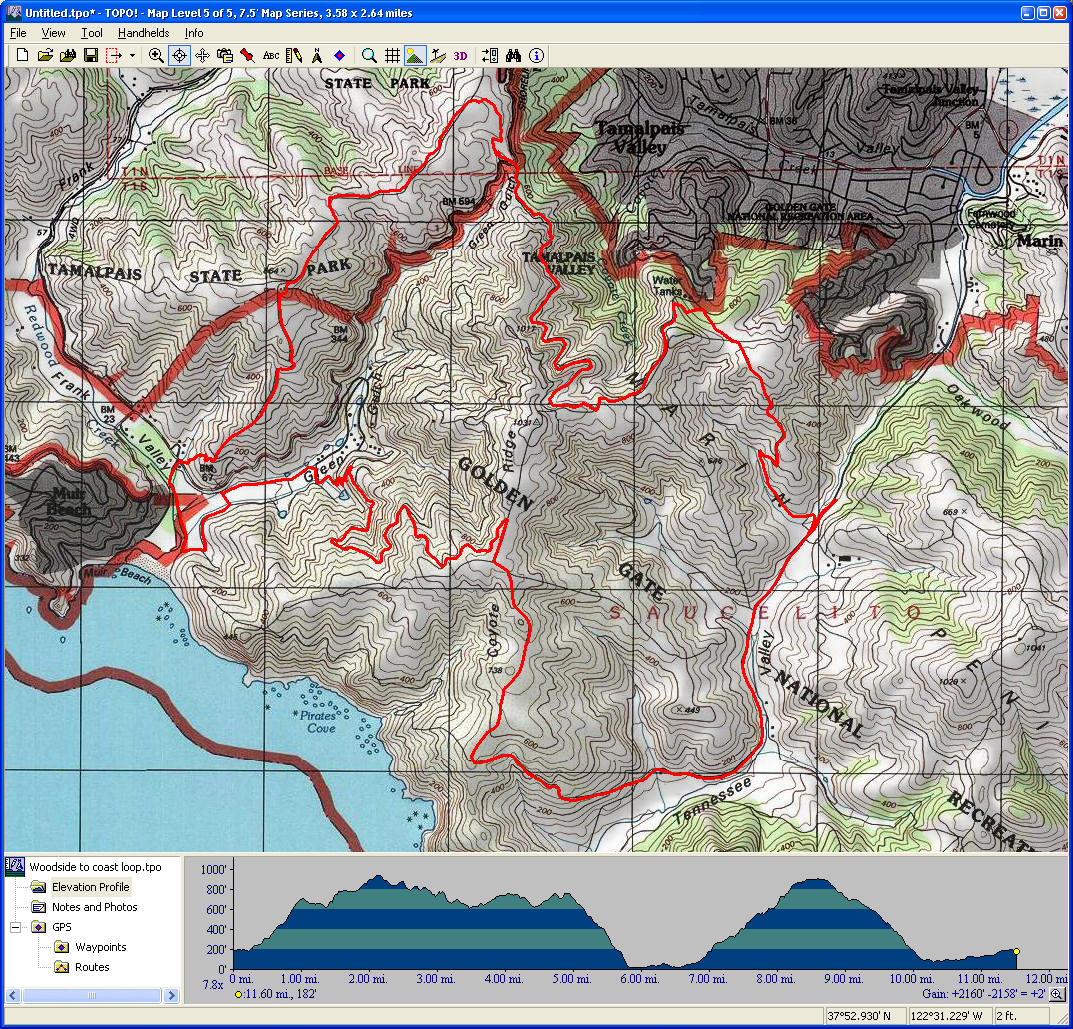This screenshot has width=1073, height=1029.
Task: Open the dropdown arrow beside export icon
Action: tap(132, 56)
